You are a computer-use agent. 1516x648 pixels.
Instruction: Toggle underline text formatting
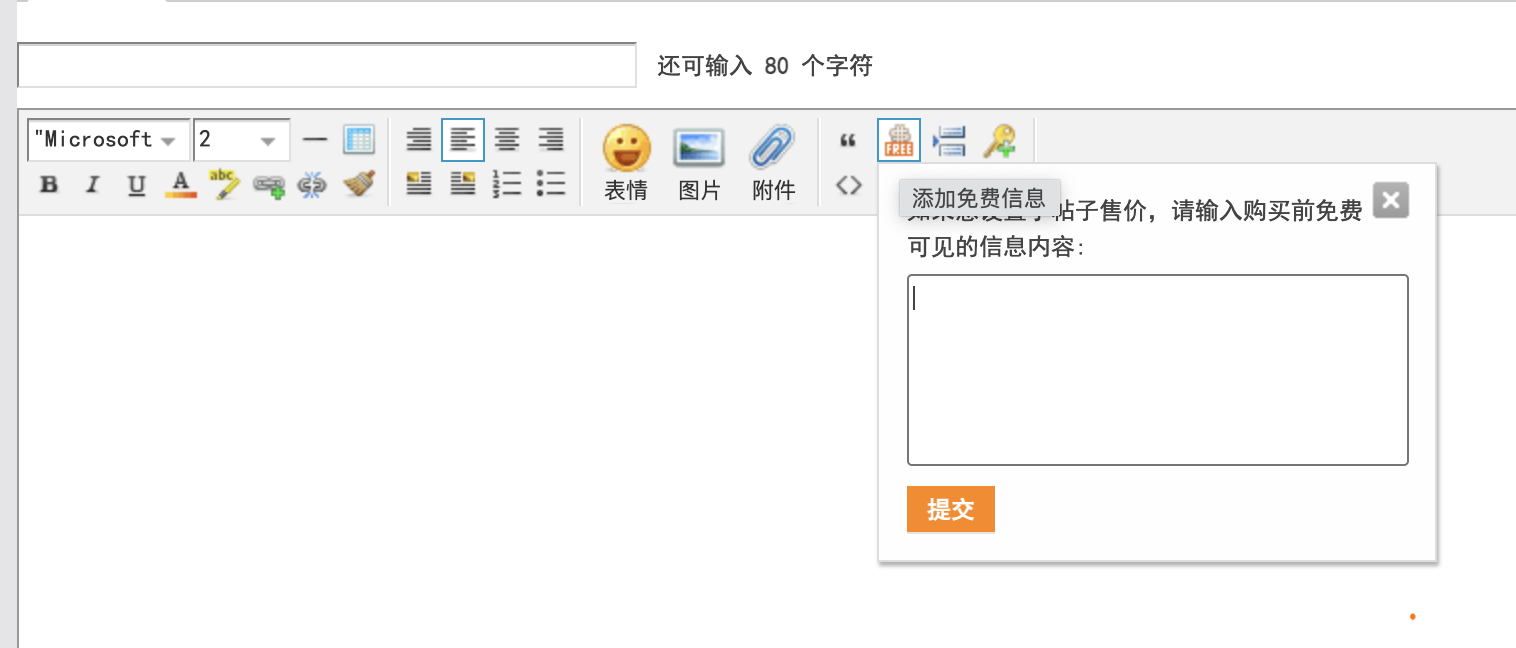[x=136, y=184]
